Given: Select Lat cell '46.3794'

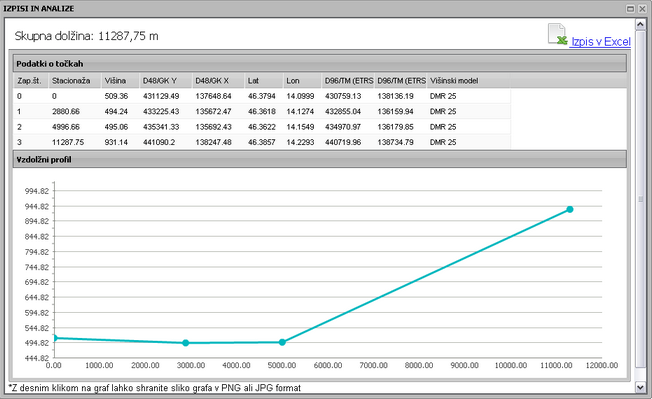Looking at the screenshot, I should 262,96.
